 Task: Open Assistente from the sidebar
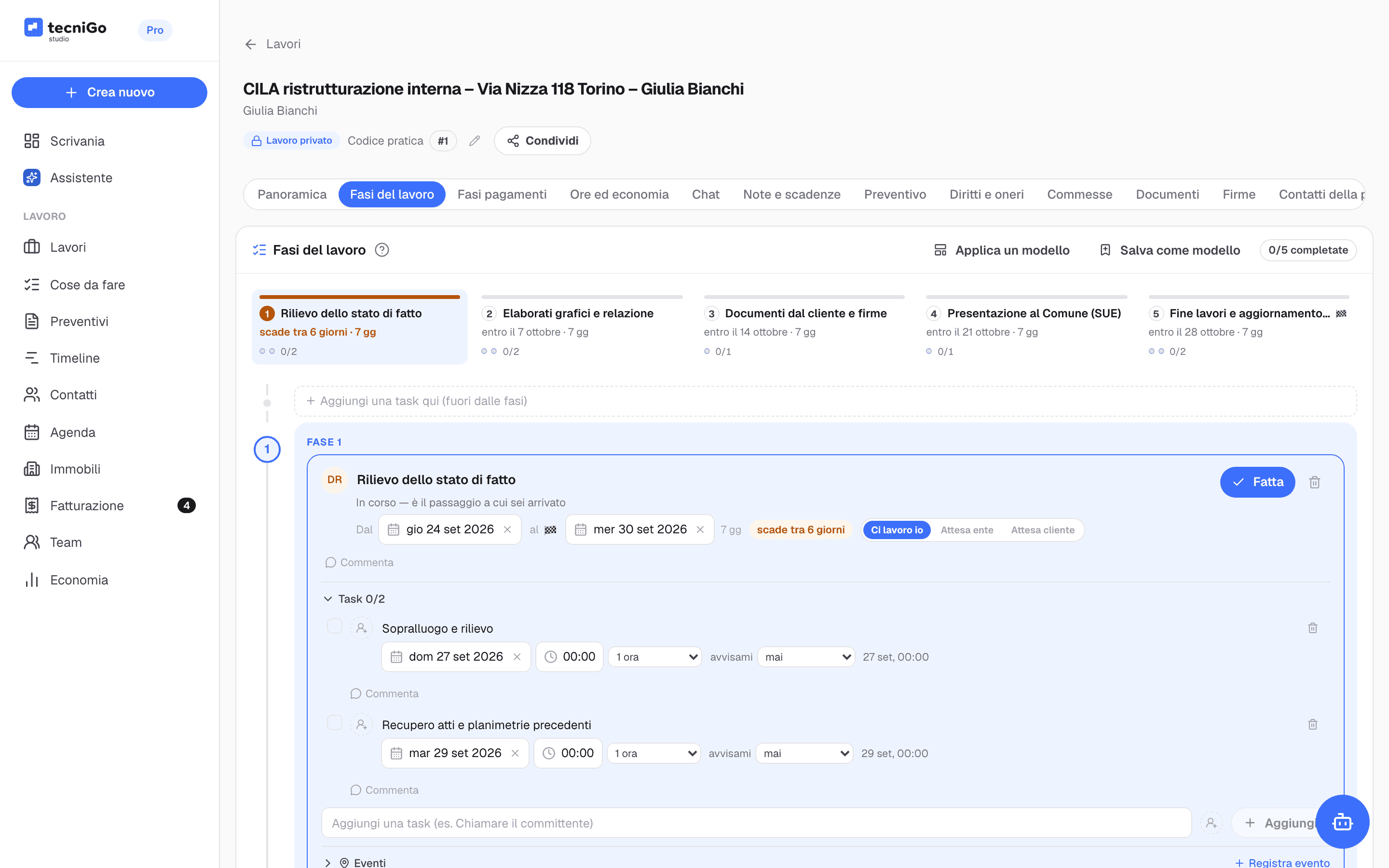(x=109, y=178)
